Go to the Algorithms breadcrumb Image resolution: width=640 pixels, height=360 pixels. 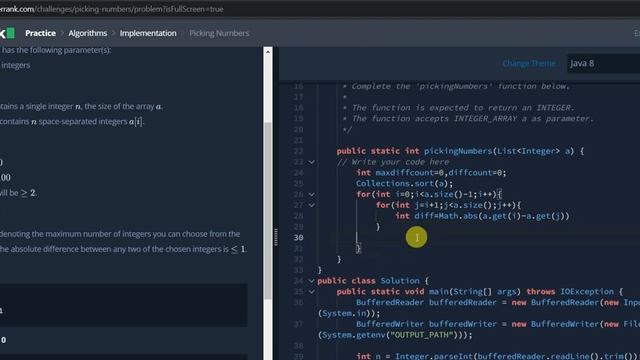coord(88,33)
